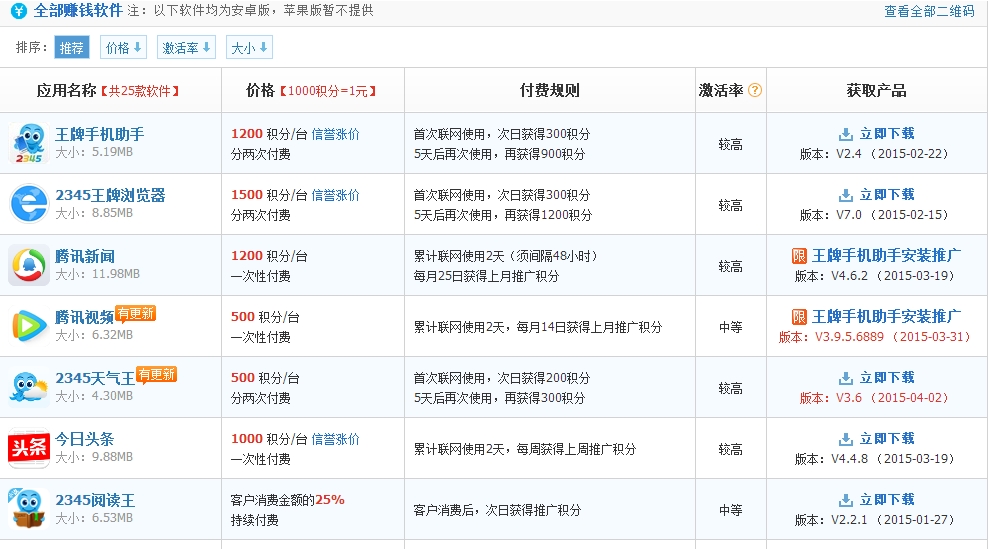
Task: Click the 2345天气王 weather icon
Action: [29, 387]
